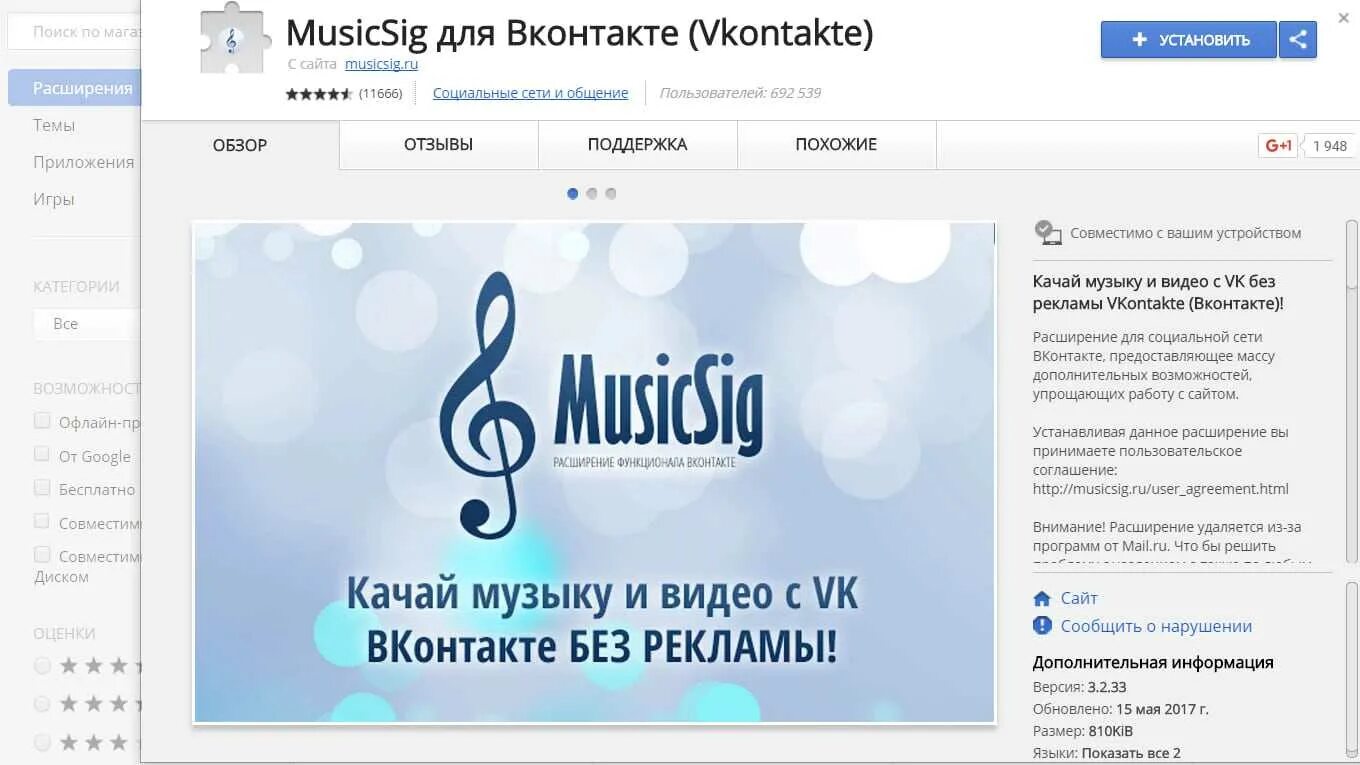This screenshot has height=765, width=1360.
Task: Switch to the Обзор tab
Action: [240, 145]
